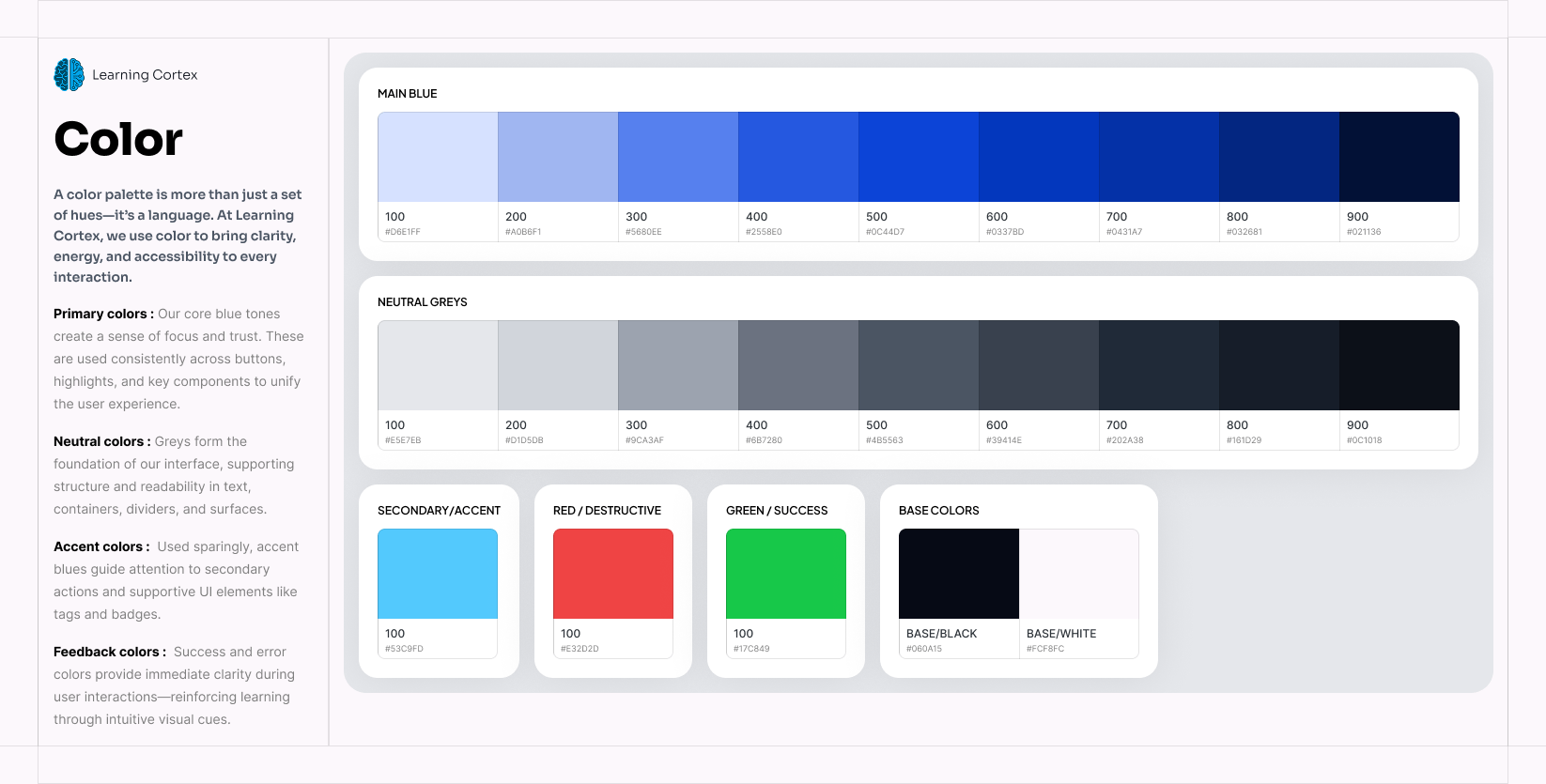Screen dimensions: 1546x784
Task: Select the Neutral Greys 100 swatch
Action: click(x=438, y=365)
